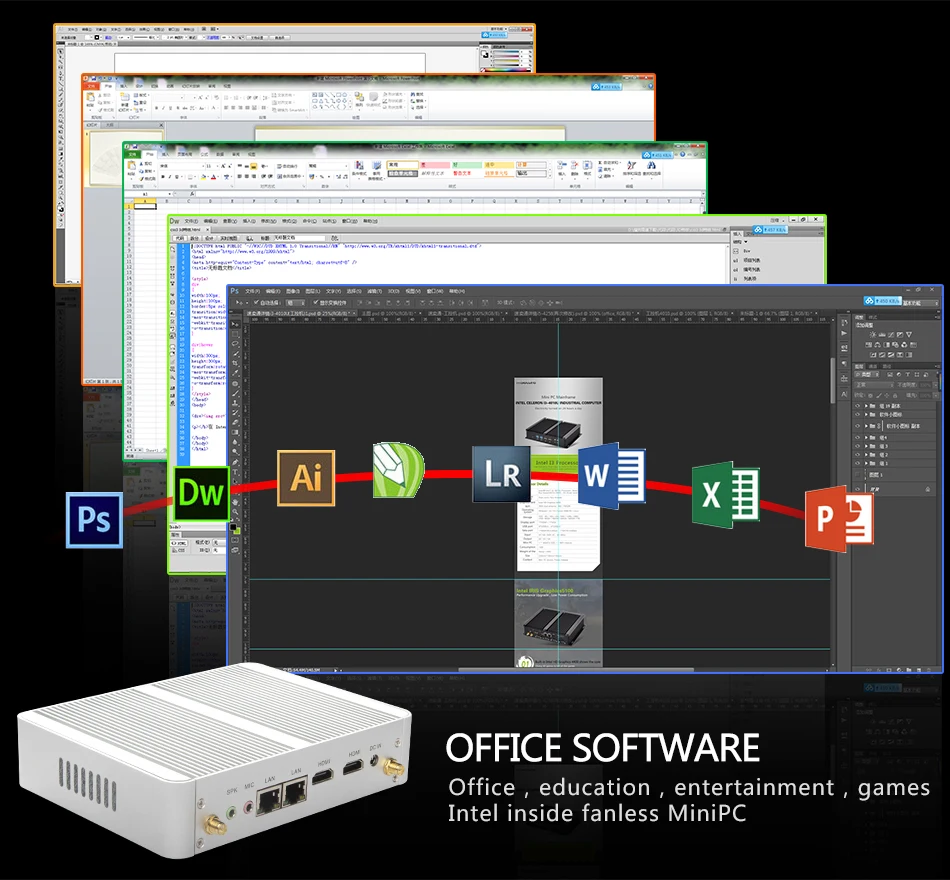Add a Vibrance adjustment (triangle icon)
Viewport: 950px width, 880px height.
click(909, 335)
